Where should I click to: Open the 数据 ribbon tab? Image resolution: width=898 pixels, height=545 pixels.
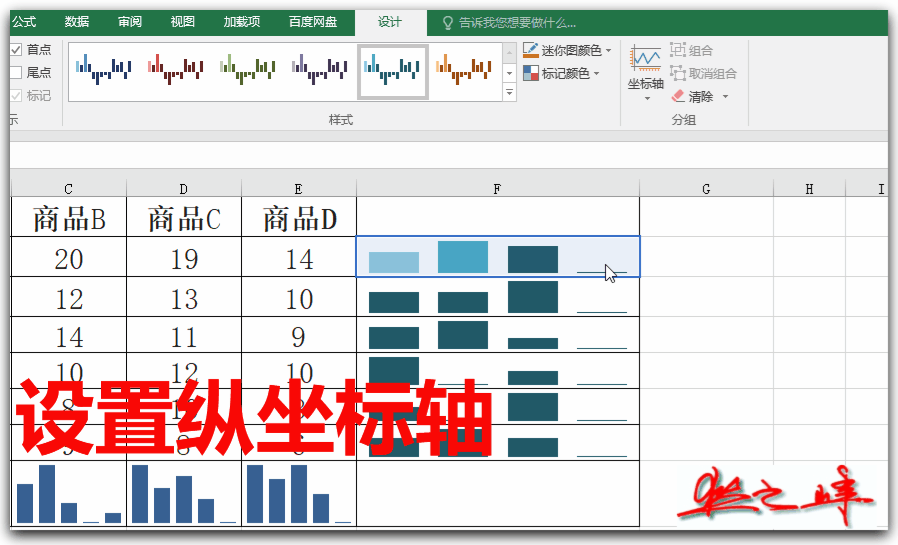[77, 22]
